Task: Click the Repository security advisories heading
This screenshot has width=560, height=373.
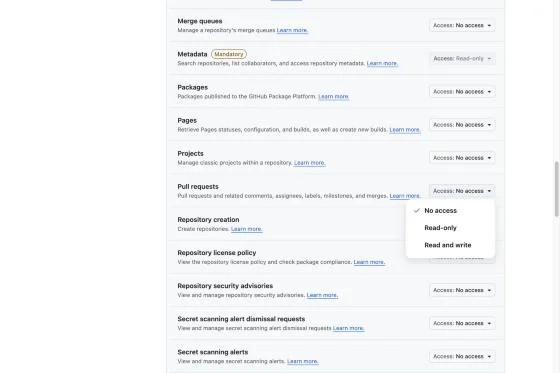Action: click(225, 286)
